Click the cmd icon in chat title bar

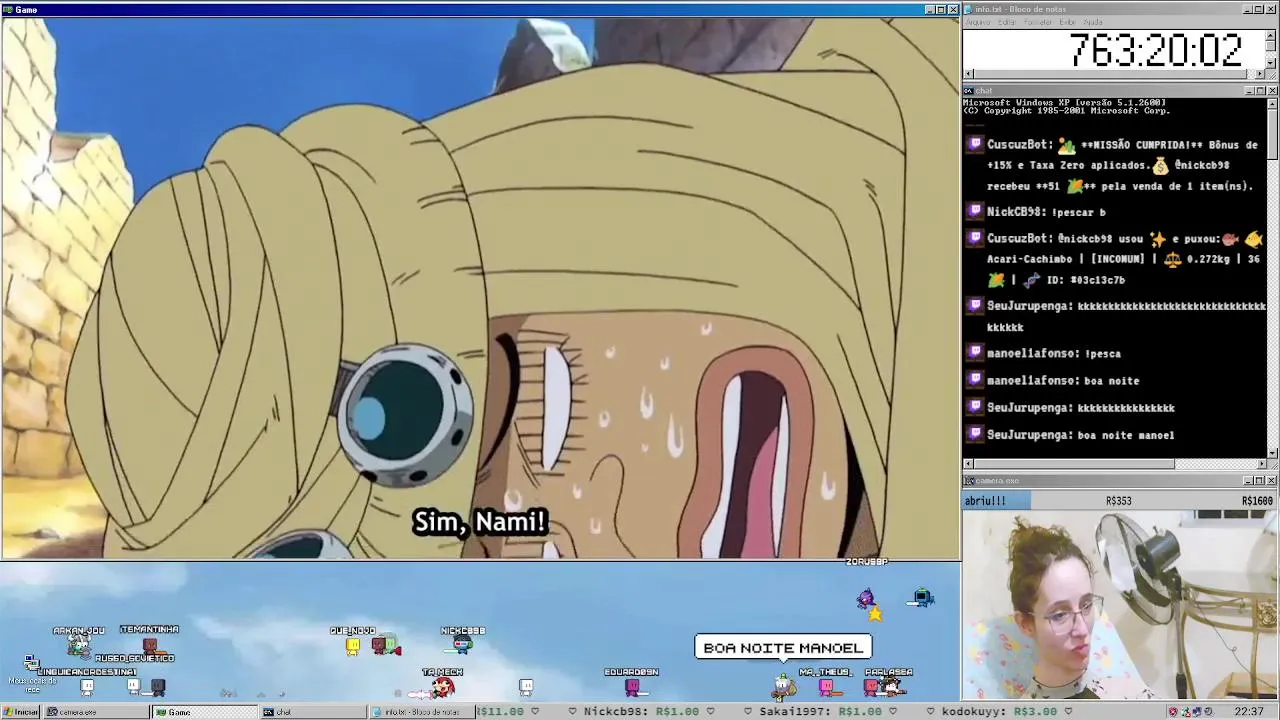(969, 91)
